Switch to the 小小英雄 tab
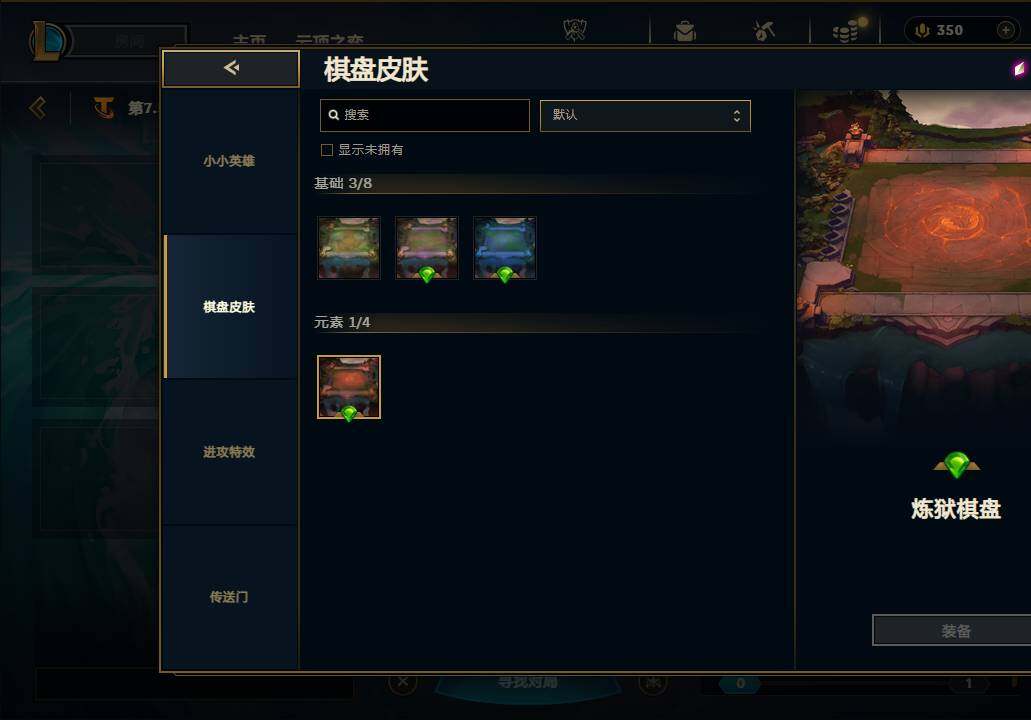Screen dimensions: 1031x720 (x=229, y=161)
